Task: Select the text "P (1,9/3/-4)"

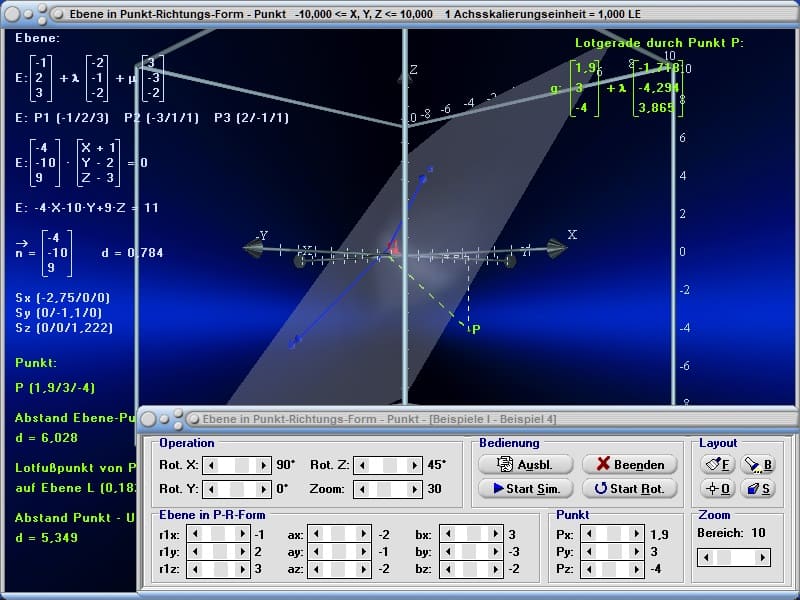Action: click(x=55, y=388)
